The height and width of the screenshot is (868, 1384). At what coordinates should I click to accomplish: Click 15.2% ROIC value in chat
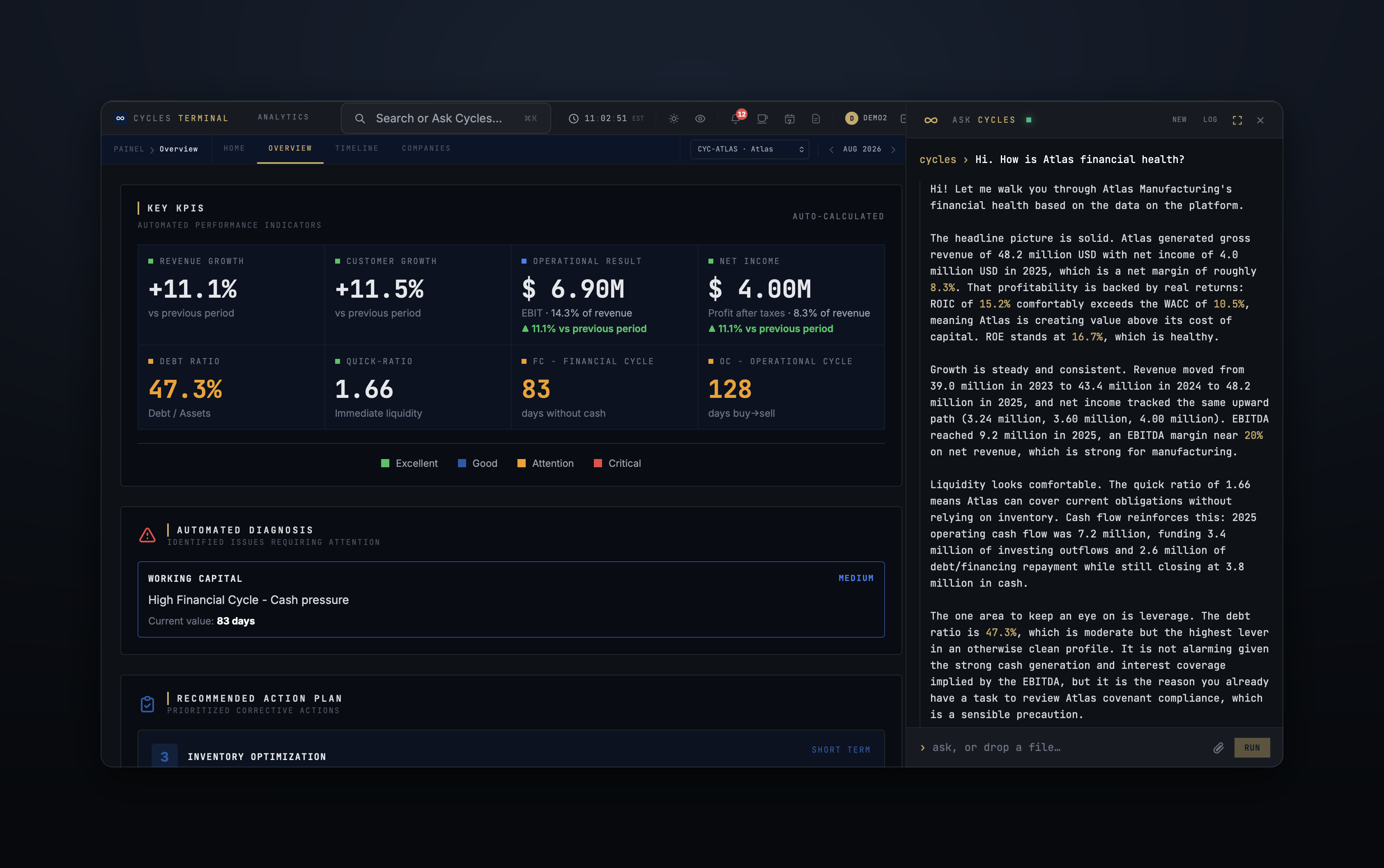coord(994,304)
